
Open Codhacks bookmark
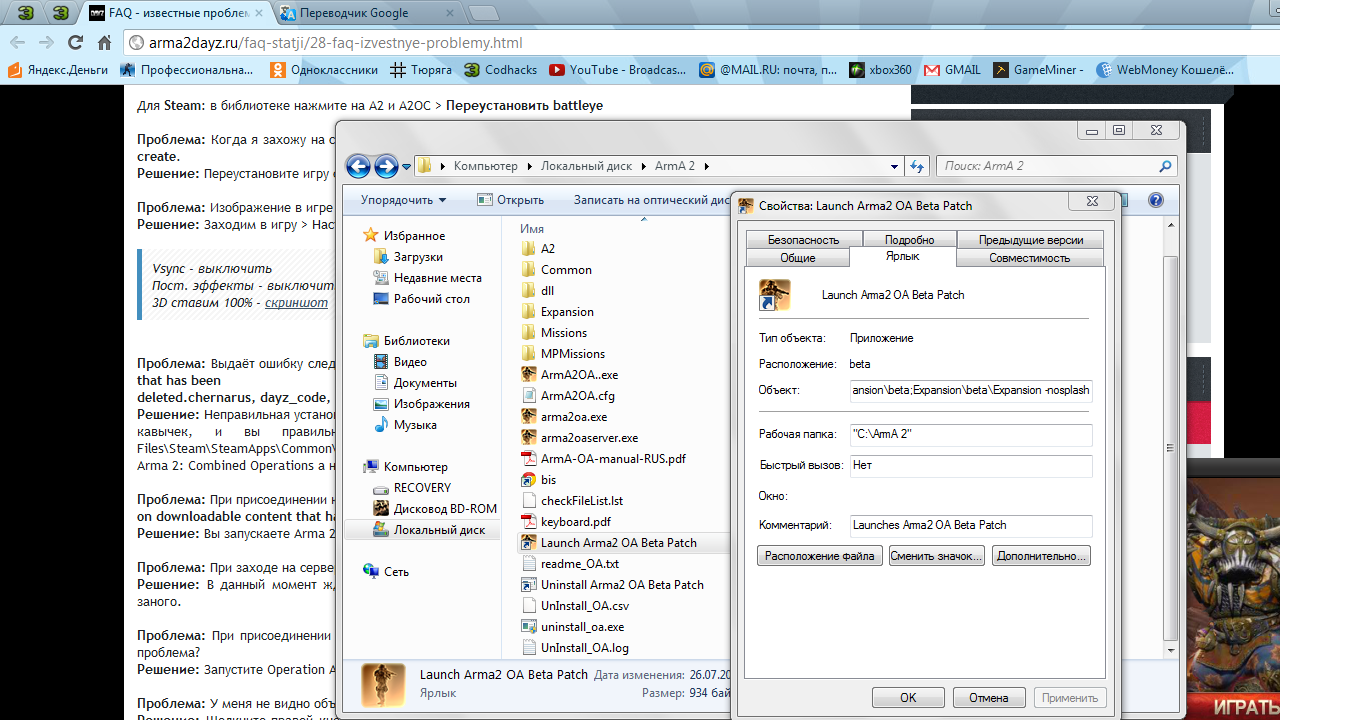501,70
